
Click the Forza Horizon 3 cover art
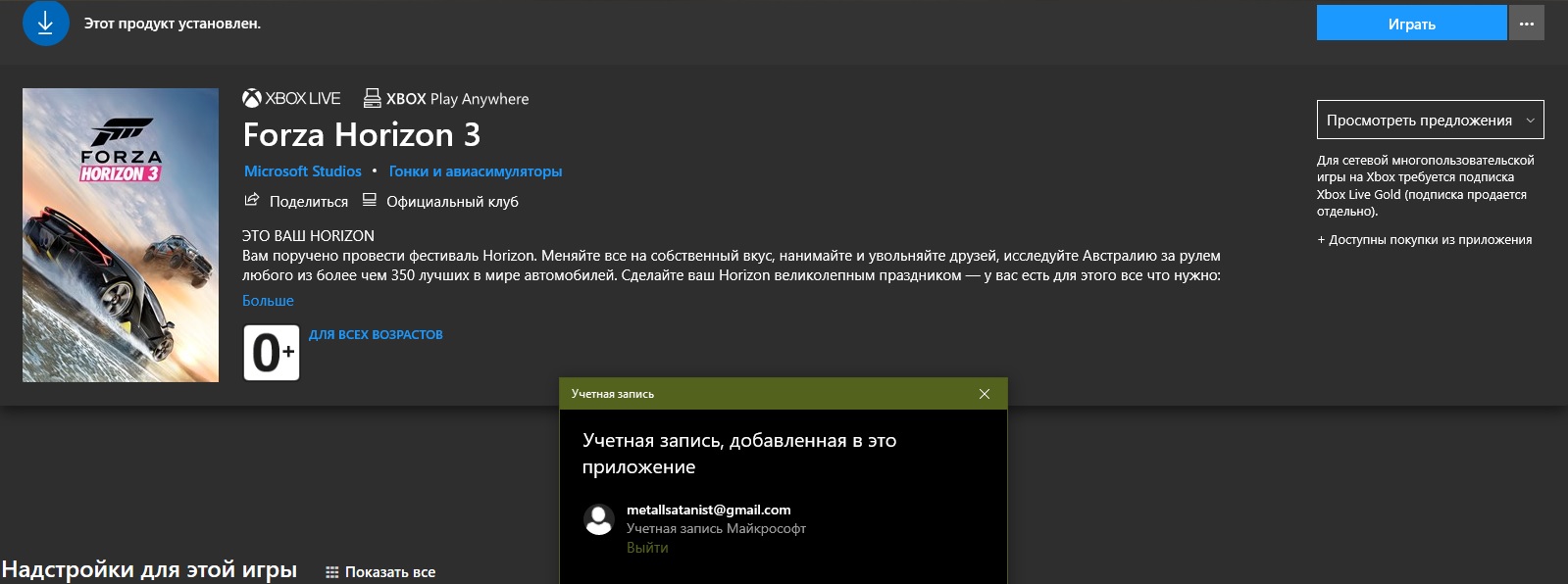click(x=121, y=235)
